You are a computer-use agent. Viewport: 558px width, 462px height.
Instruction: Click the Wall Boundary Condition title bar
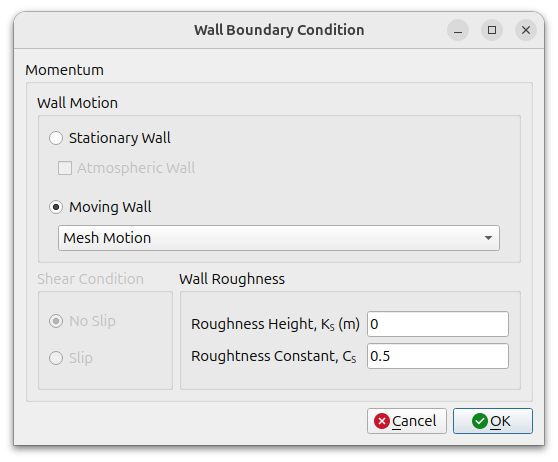[279, 30]
